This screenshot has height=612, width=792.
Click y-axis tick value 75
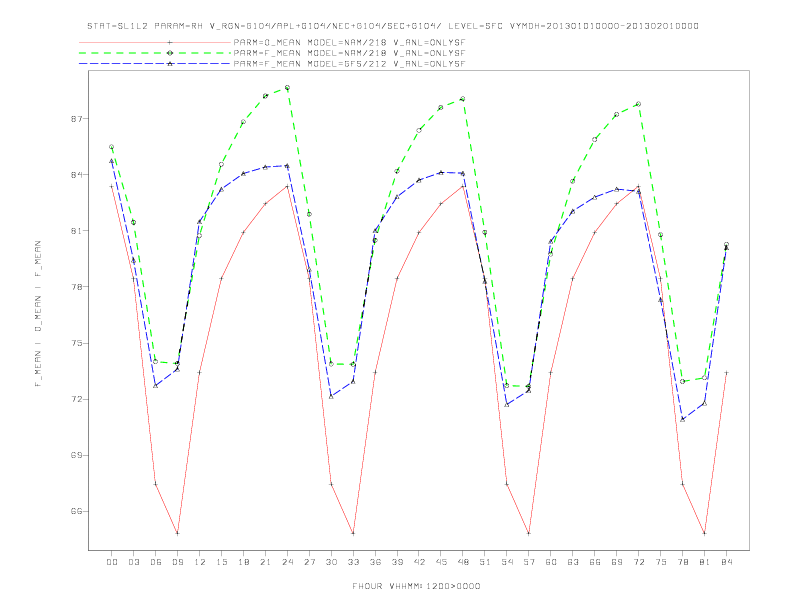coord(76,343)
